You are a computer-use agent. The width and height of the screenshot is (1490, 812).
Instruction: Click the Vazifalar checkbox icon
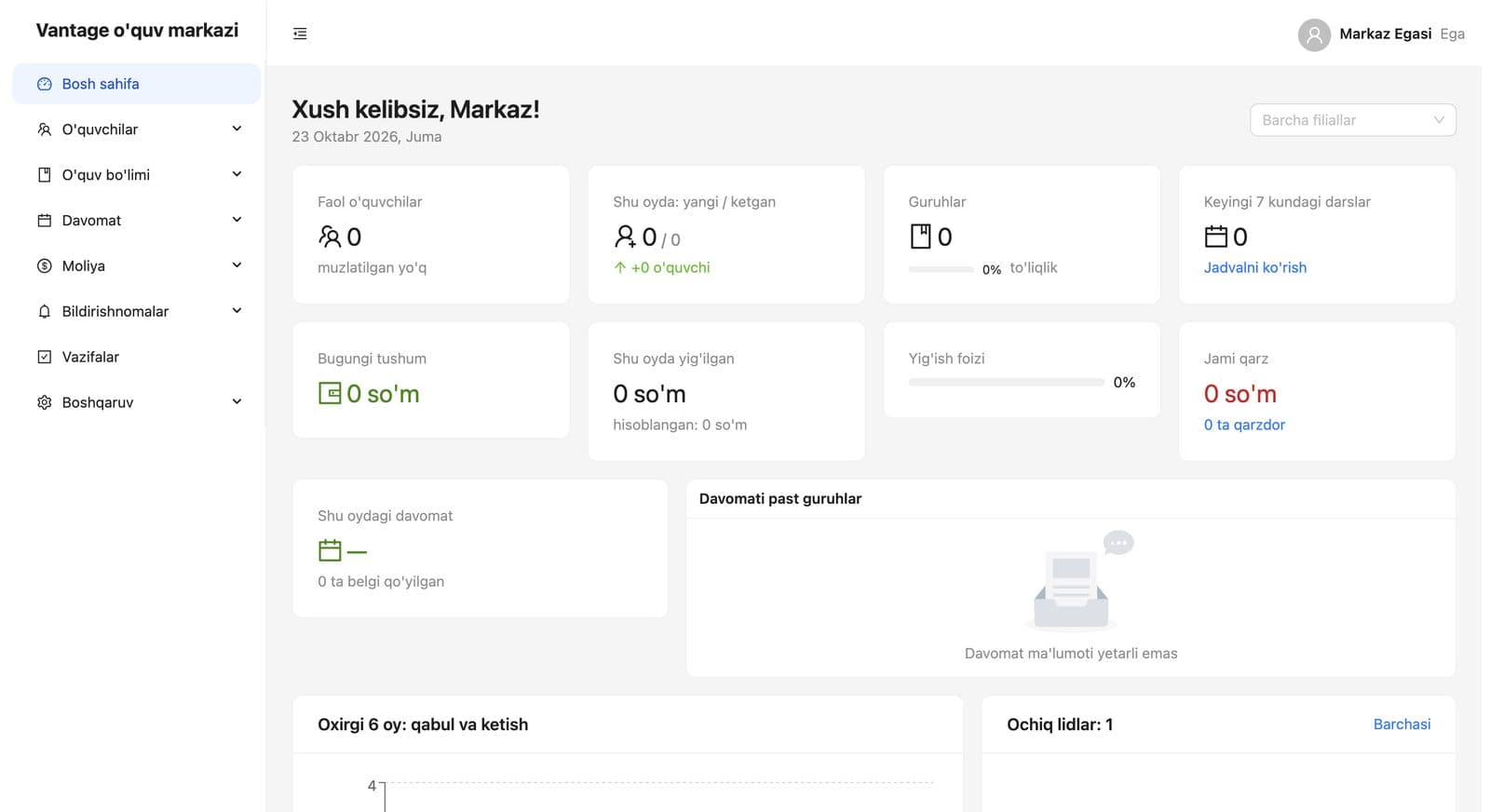point(44,357)
